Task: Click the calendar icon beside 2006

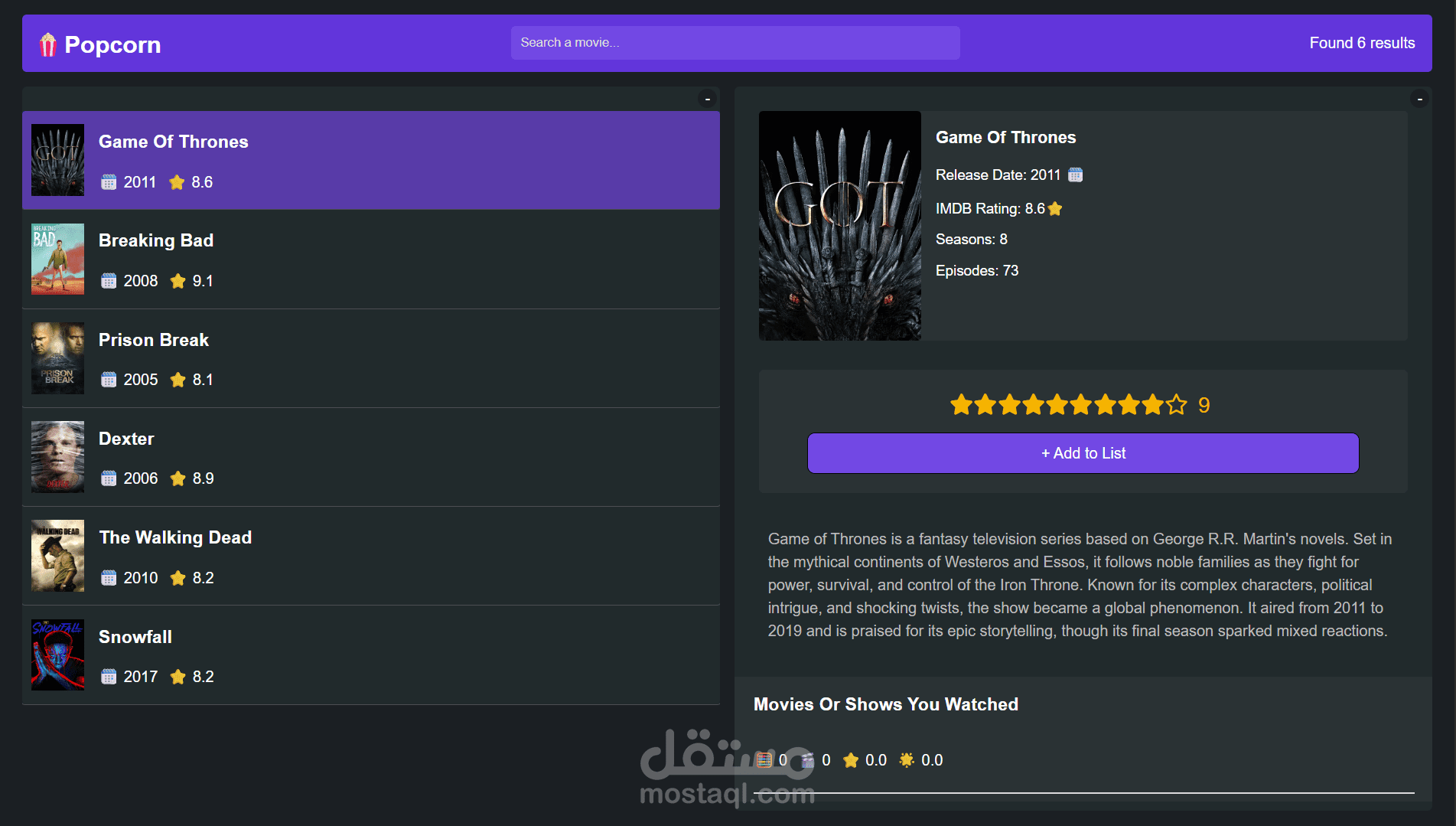Action: click(109, 478)
